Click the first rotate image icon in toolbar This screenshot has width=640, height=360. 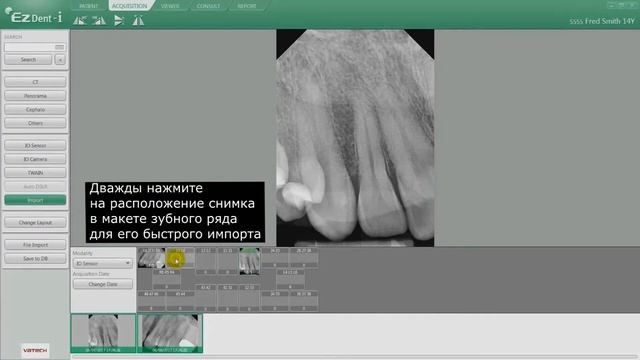pyautogui.click(x=80, y=20)
